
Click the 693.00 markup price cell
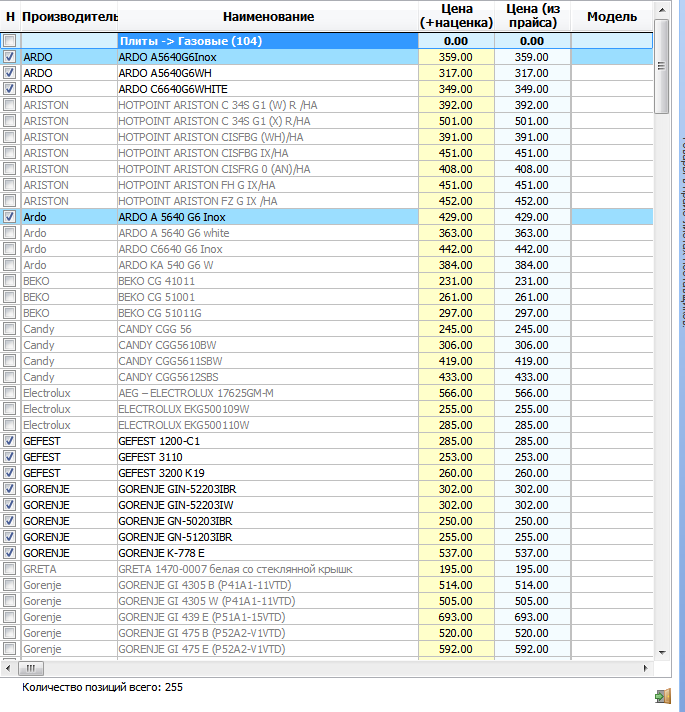click(456, 617)
